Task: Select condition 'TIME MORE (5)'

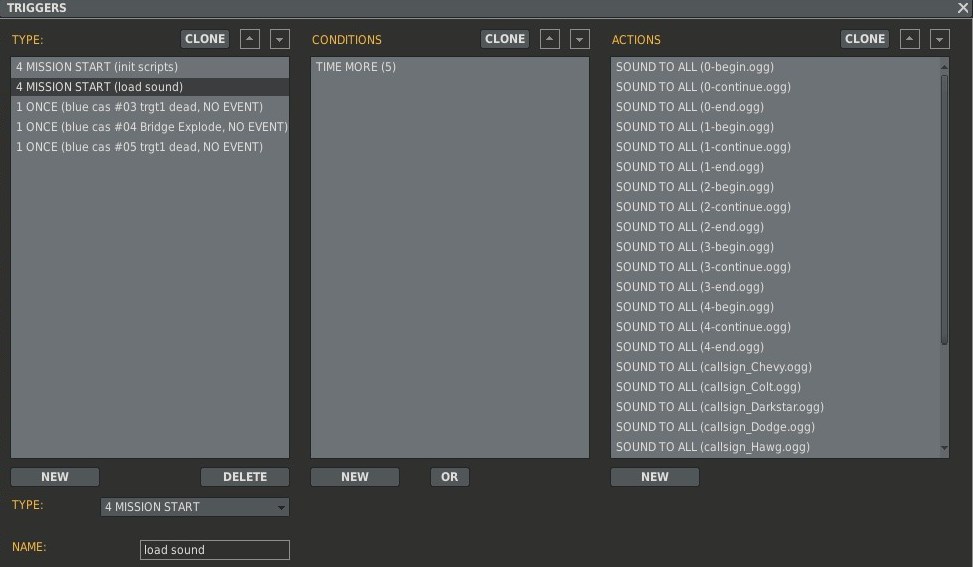Action: pyautogui.click(x=450, y=67)
